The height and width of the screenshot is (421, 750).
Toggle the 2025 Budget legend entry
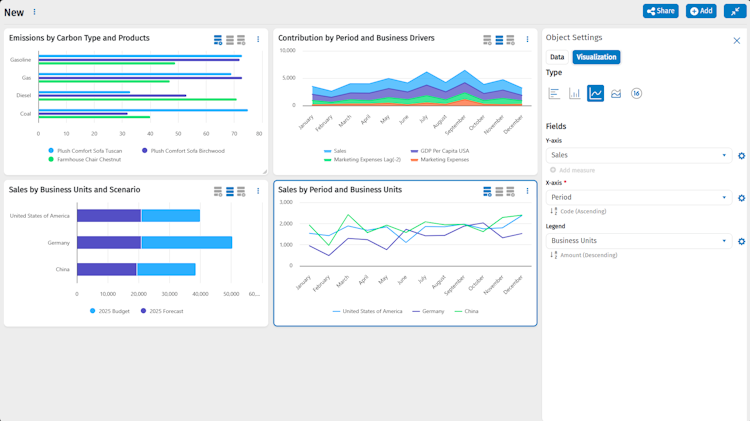coord(110,311)
